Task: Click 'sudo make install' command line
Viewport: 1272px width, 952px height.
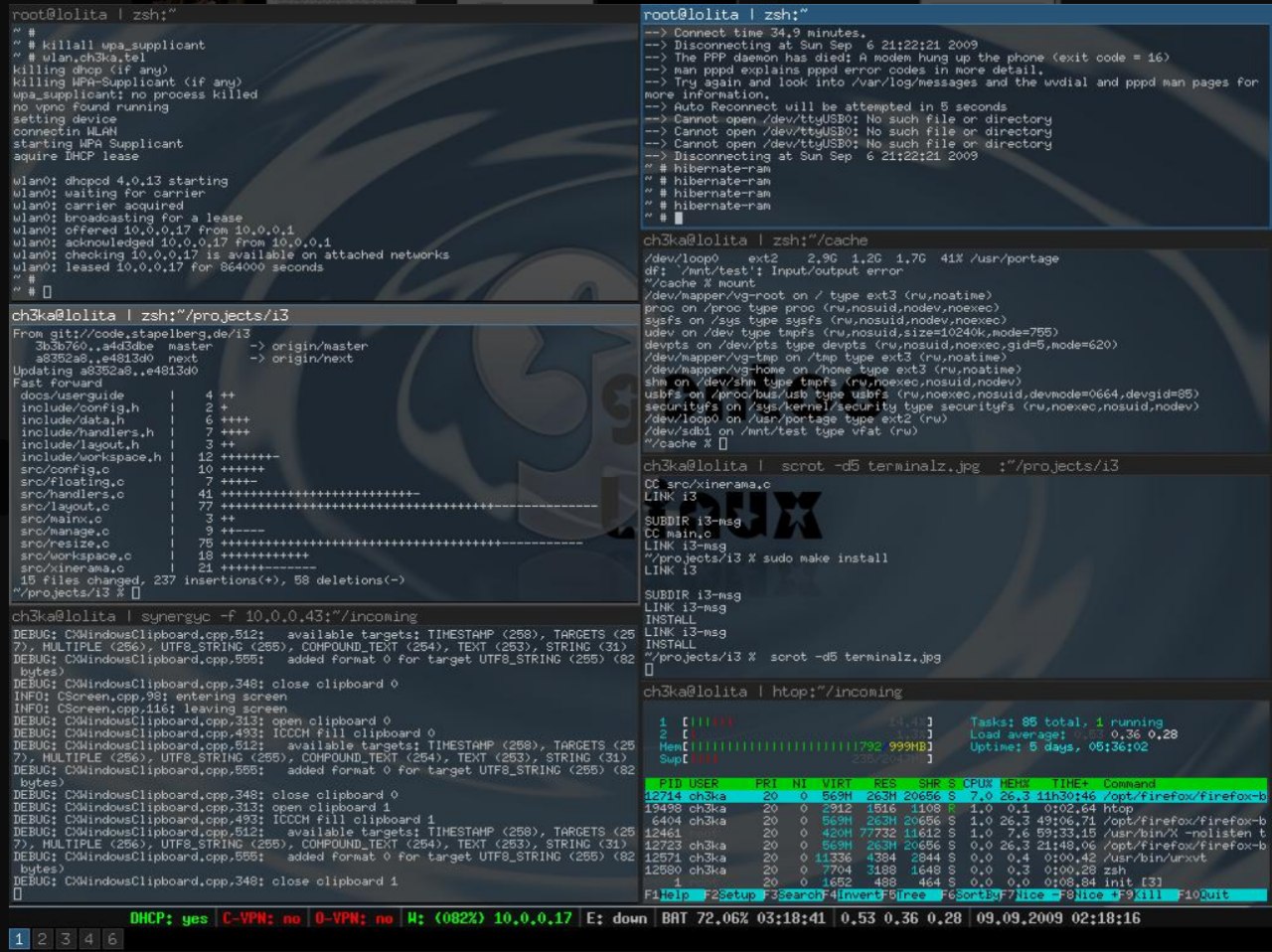Action: coord(765,558)
